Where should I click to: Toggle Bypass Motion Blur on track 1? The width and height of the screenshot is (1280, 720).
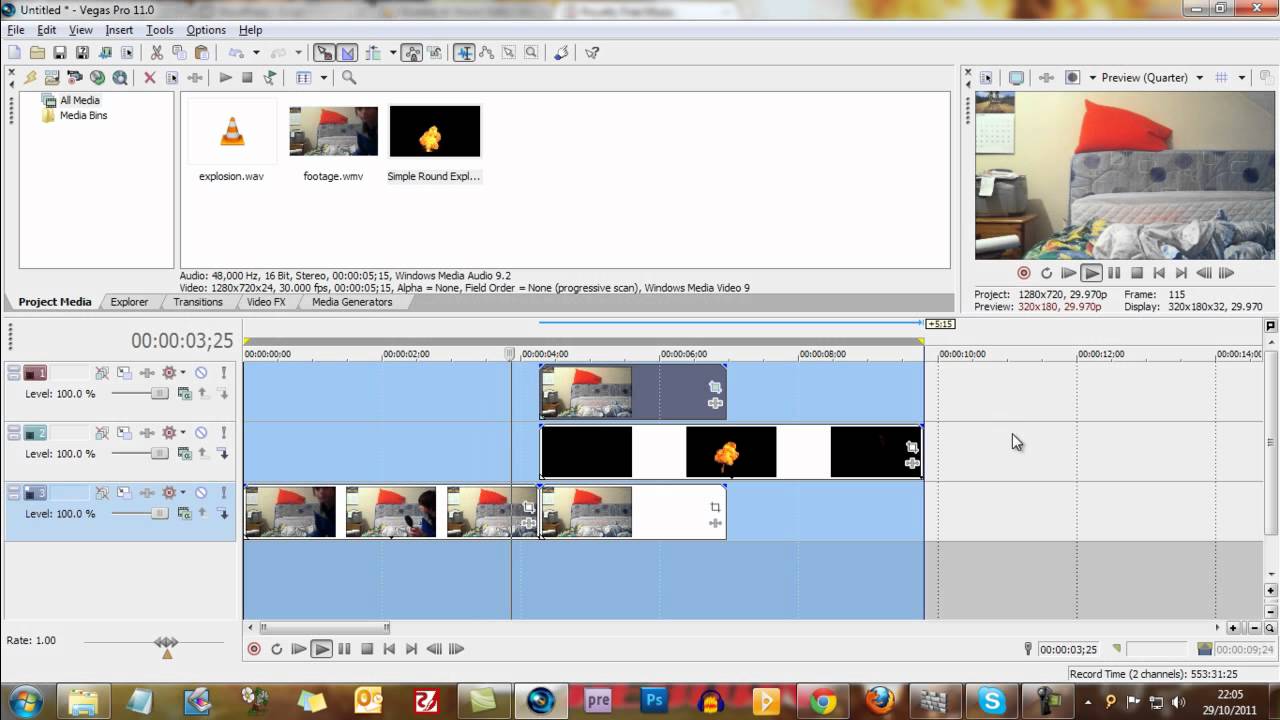(101, 373)
